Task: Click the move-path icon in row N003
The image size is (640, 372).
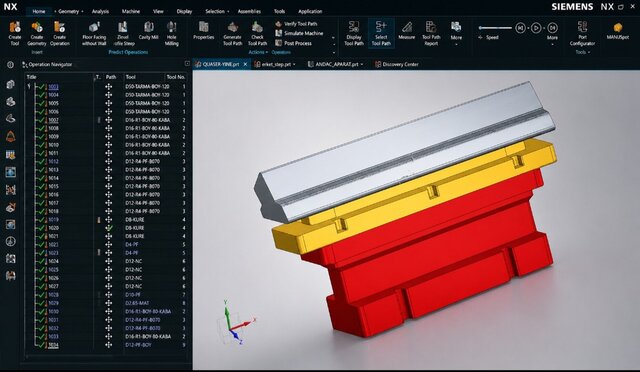Action: (109, 87)
